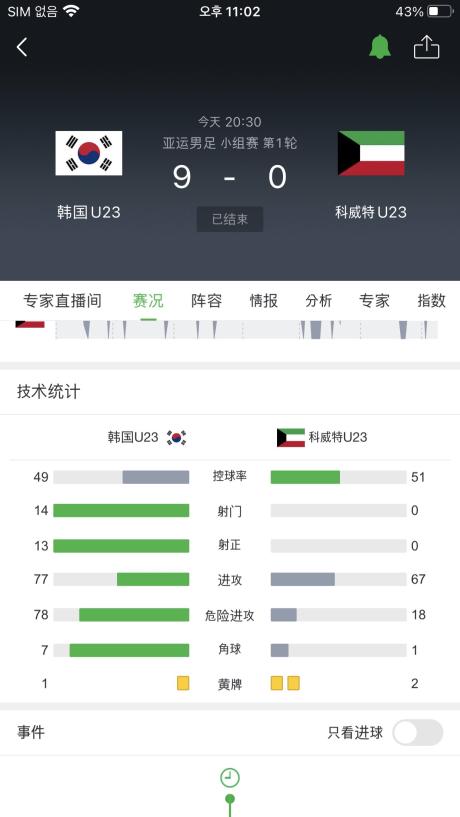Tap the large Kuwait flag
This screenshot has height=817, width=460.
[x=371, y=153]
